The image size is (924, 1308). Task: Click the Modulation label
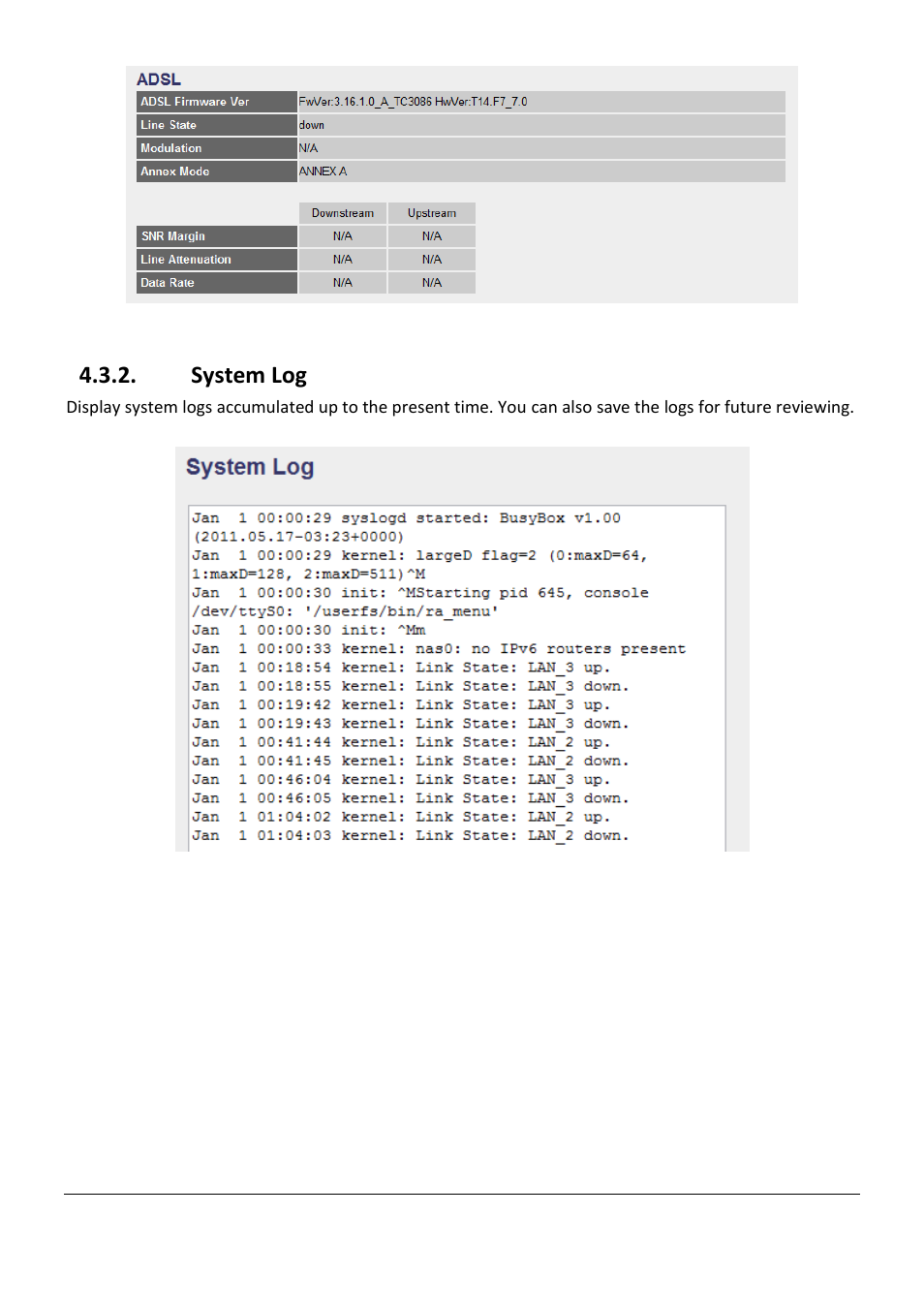coord(216,148)
